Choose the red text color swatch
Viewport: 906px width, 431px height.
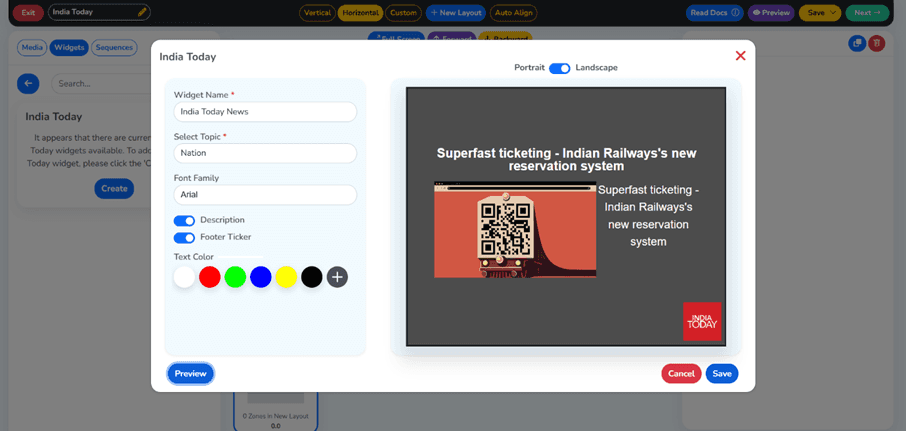210,277
